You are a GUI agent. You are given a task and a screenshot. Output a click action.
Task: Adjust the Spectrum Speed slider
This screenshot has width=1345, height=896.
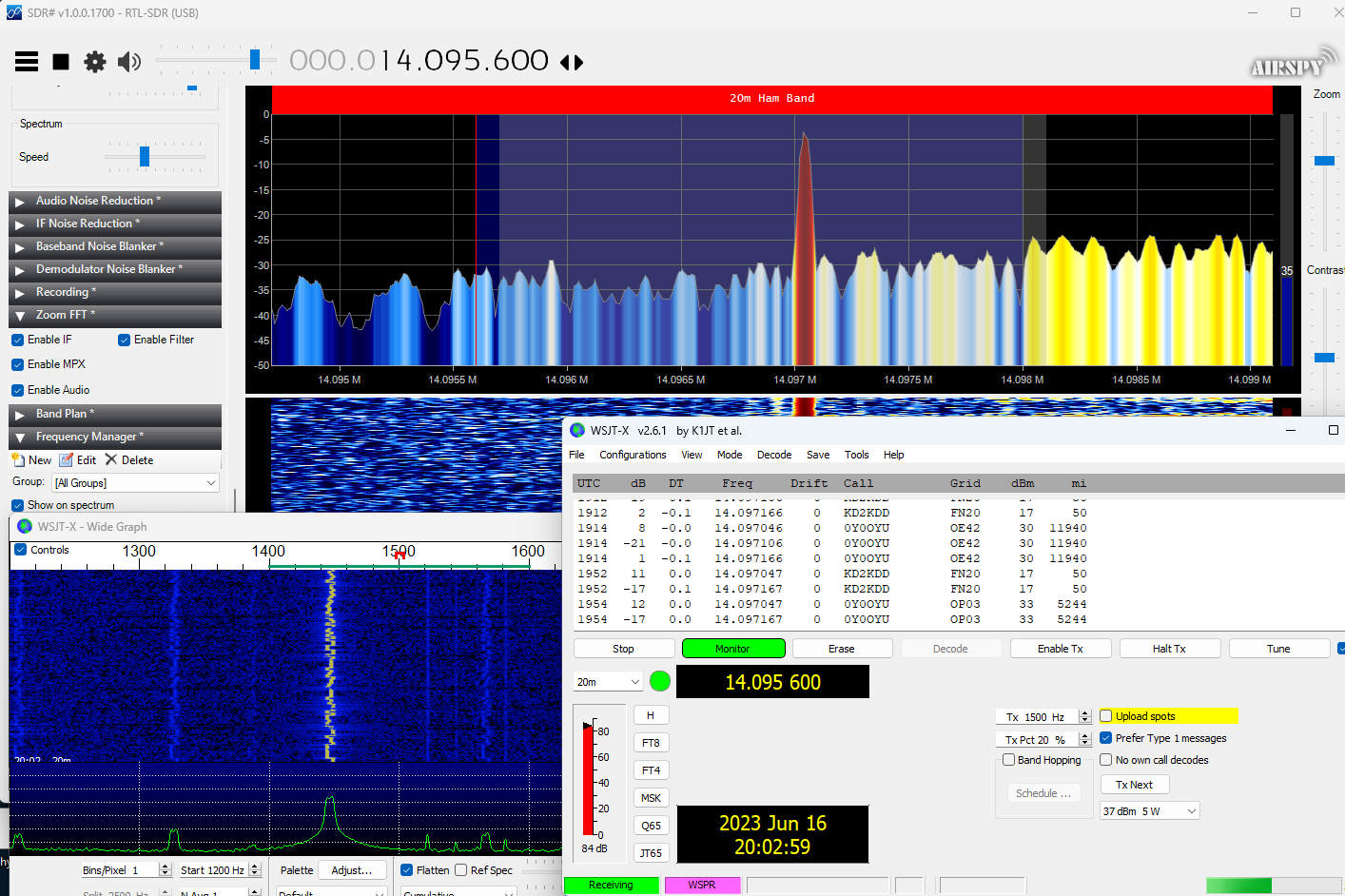(145, 157)
